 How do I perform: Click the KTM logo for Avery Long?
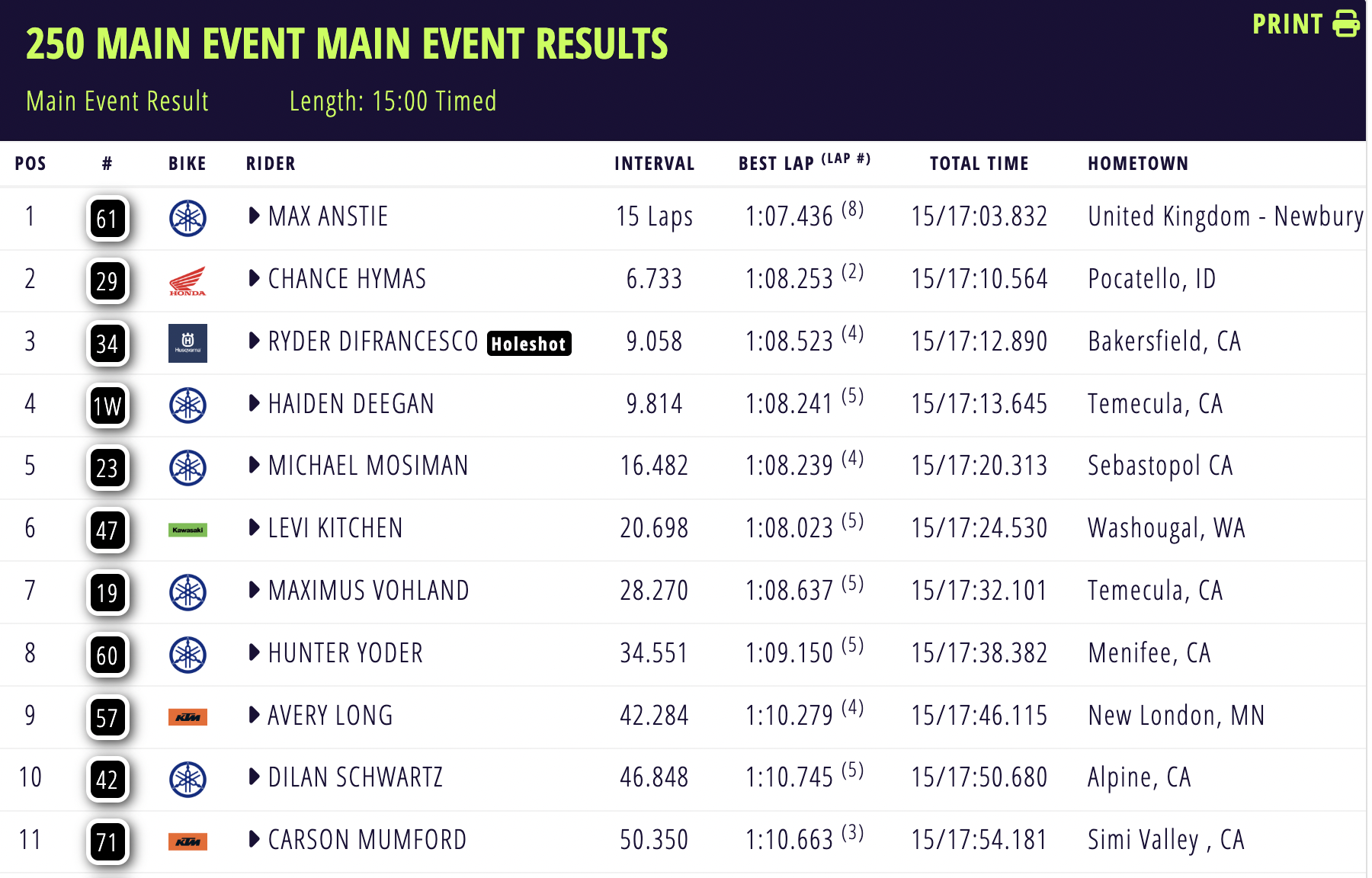[188, 717]
